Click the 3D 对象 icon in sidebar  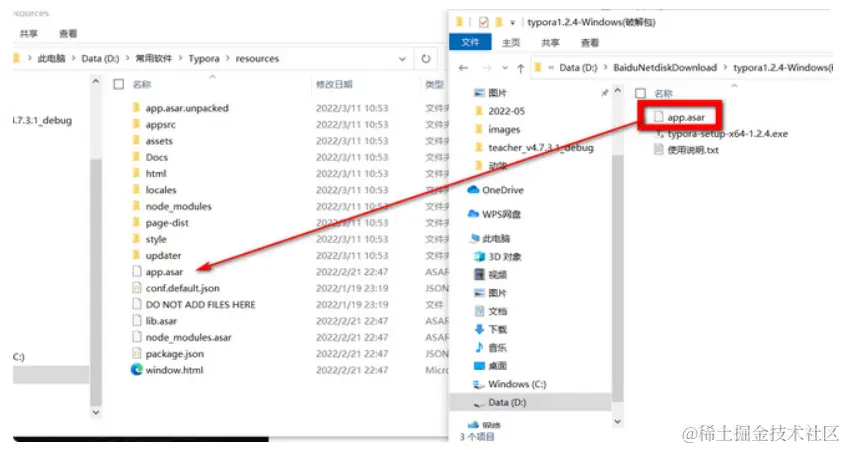[x=479, y=256]
